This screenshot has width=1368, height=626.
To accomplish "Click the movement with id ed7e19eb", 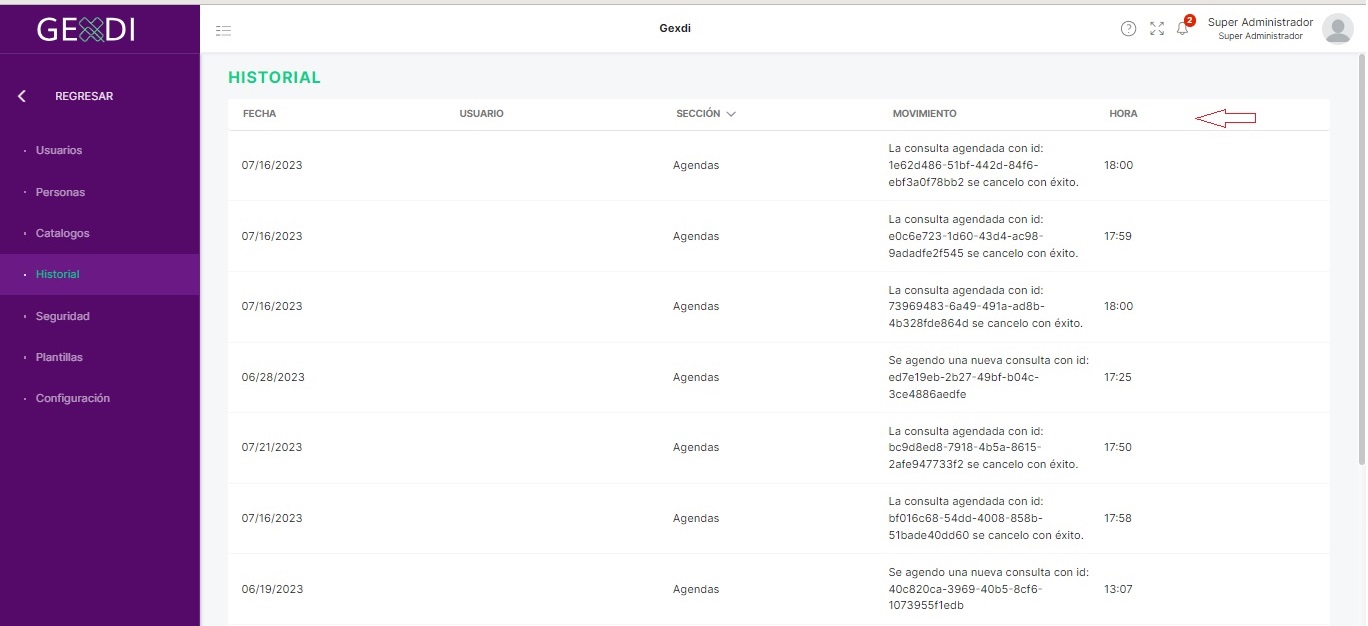I will click(x=988, y=377).
